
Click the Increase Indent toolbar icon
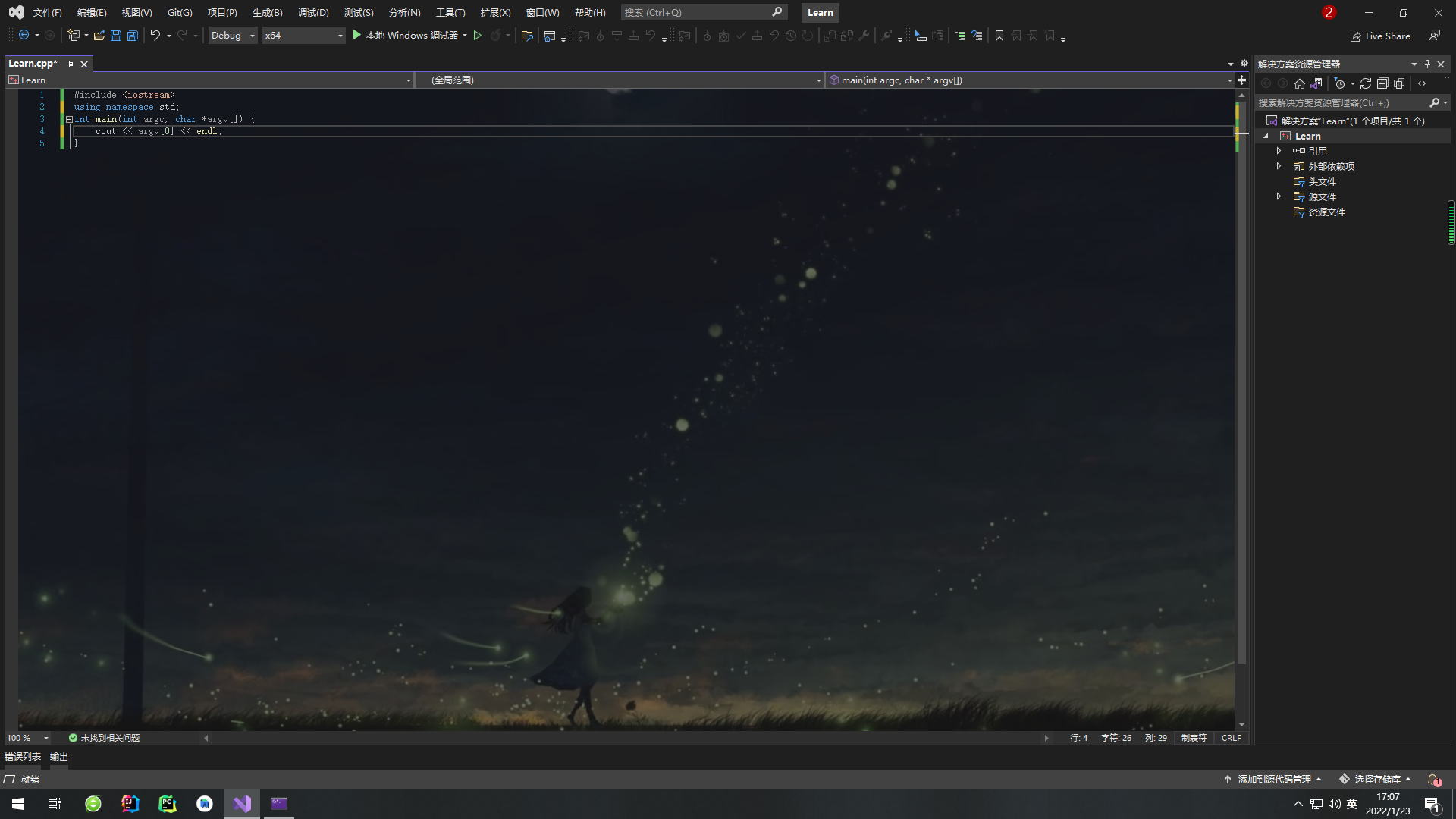tap(959, 36)
